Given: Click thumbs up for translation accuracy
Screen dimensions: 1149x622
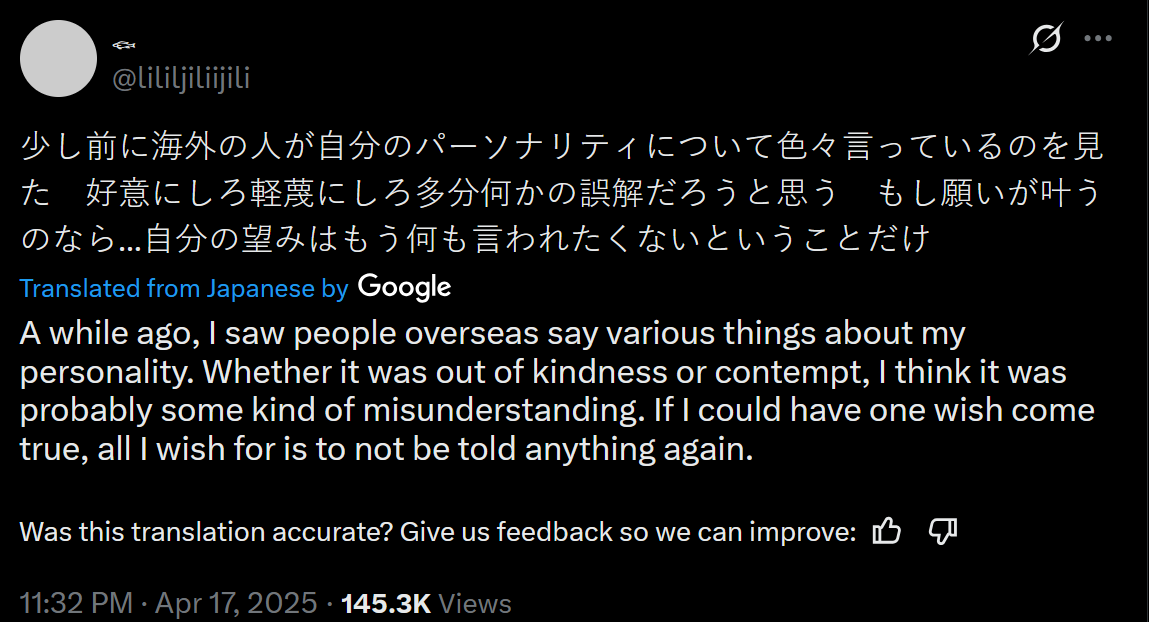Looking at the screenshot, I should click(887, 530).
